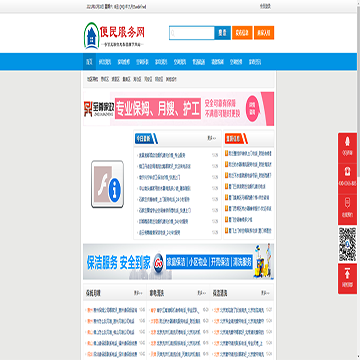The width and height of the screenshot is (360, 360).
Task: Click the QR code in the floating sidebar
Action: [347, 245]
